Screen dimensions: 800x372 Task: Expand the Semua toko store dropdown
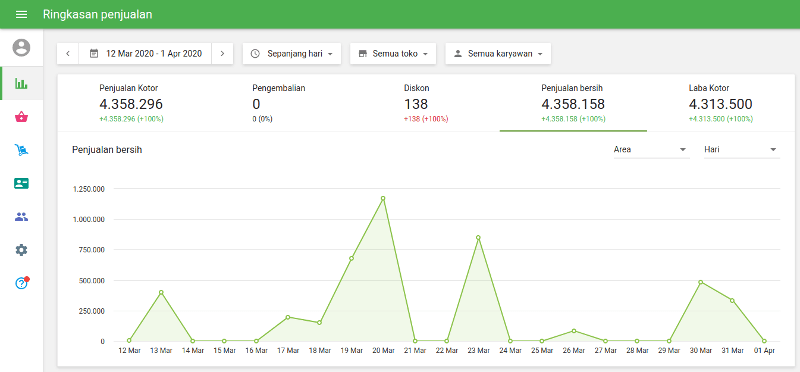pos(393,54)
